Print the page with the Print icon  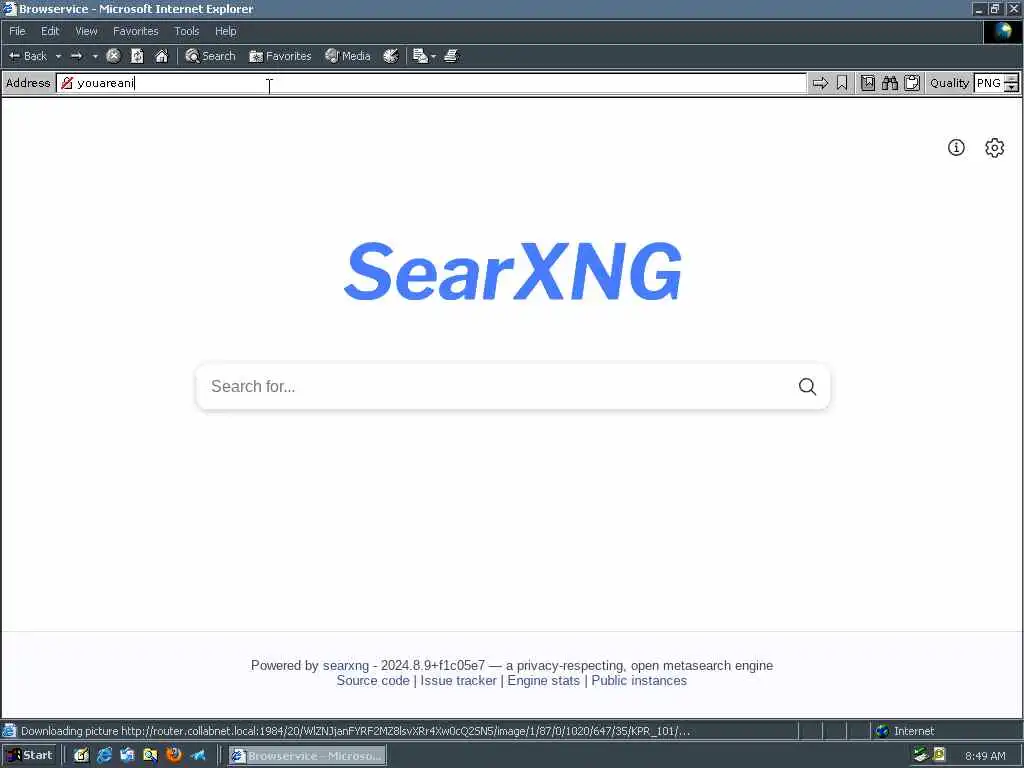451,56
